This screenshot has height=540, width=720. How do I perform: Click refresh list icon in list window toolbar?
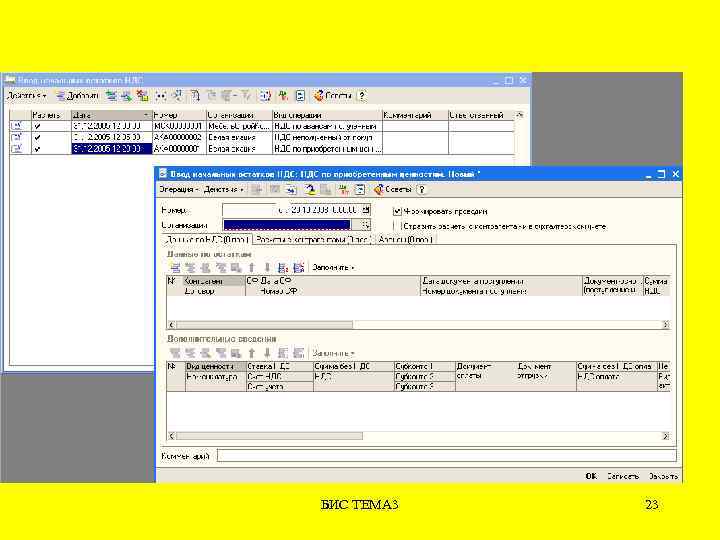(265, 96)
